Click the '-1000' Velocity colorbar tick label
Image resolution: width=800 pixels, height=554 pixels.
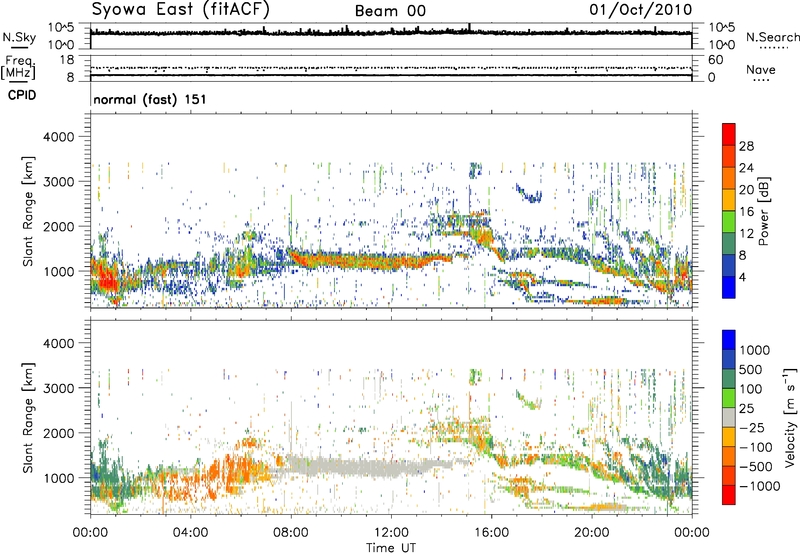click(759, 486)
